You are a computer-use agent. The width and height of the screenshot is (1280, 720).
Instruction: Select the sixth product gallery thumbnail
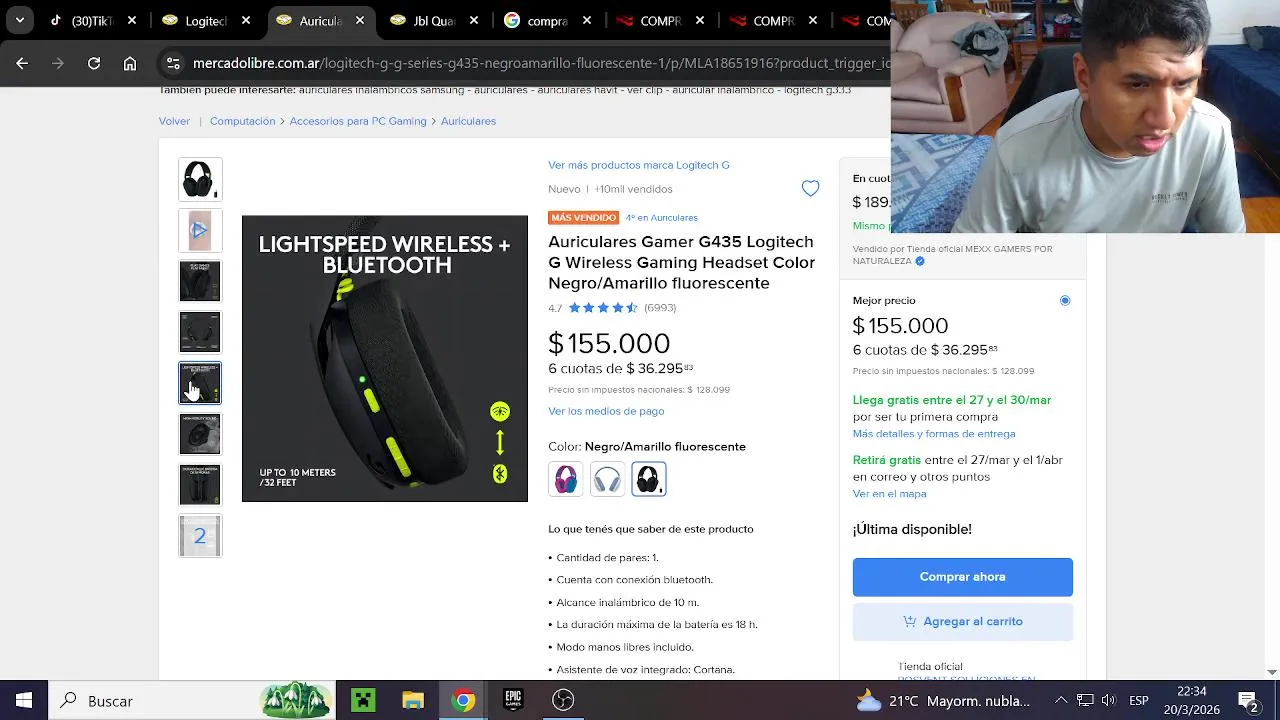(200, 434)
